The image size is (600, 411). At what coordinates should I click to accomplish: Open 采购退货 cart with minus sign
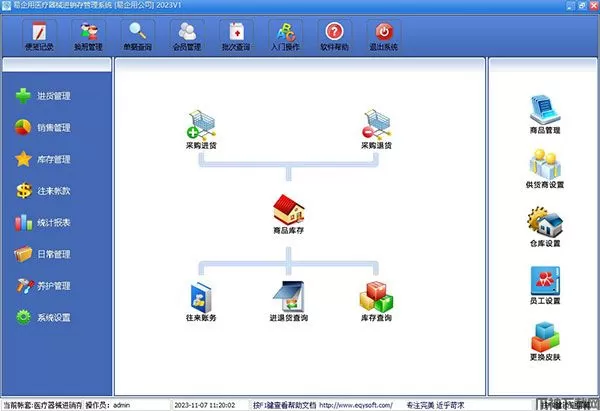click(377, 129)
